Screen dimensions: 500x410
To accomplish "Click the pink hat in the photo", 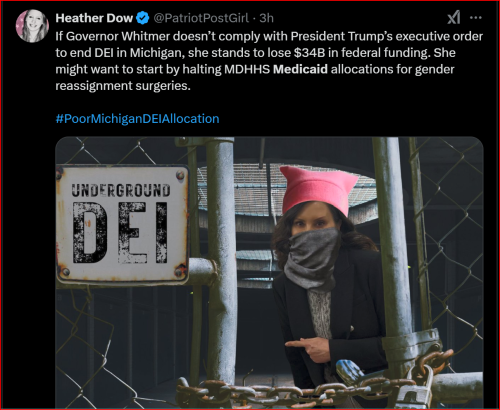I will (x=317, y=189).
